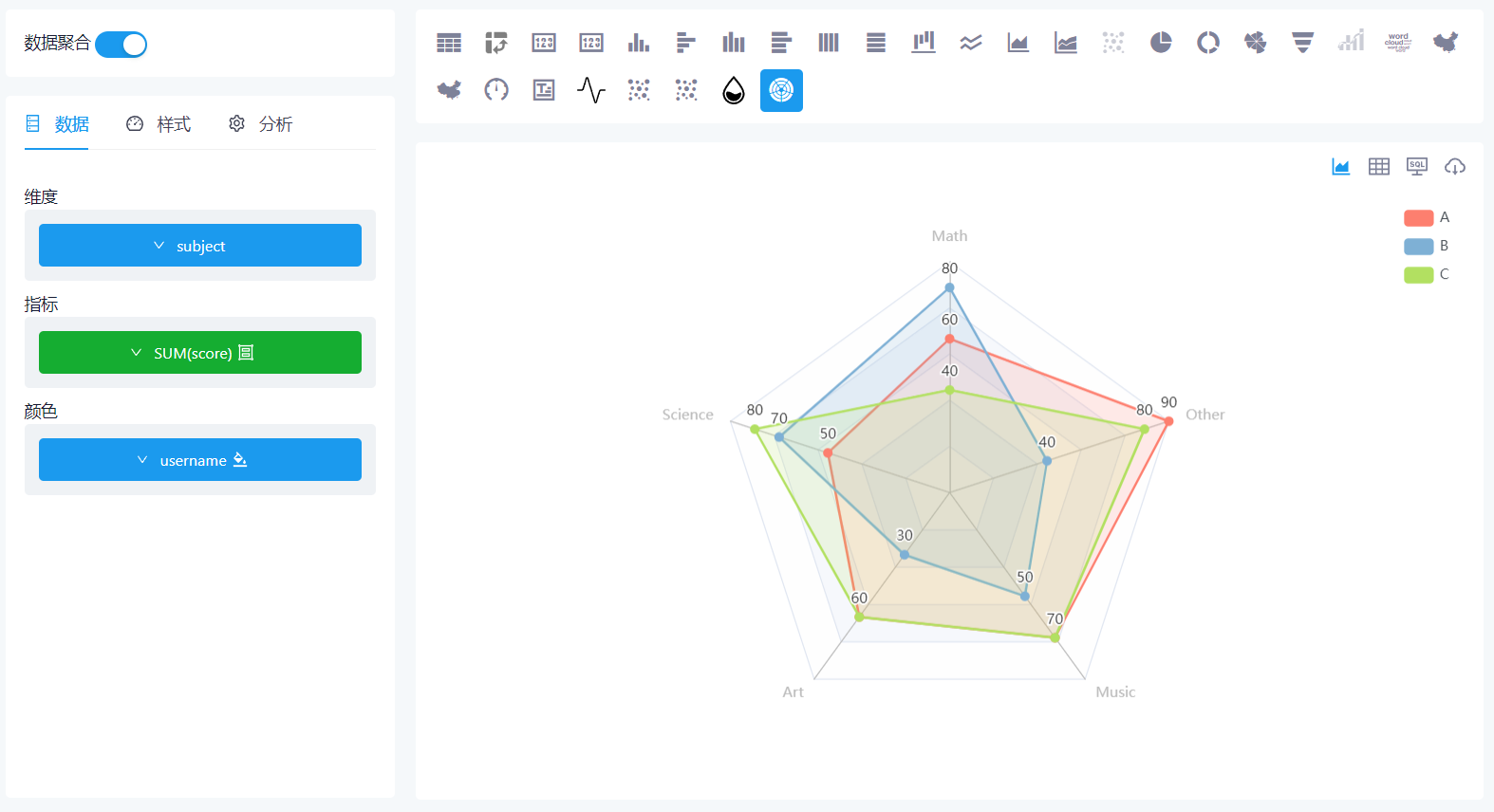Select the gauge chart icon
Image resolution: width=1494 pixels, height=812 pixels.
coord(496,90)
